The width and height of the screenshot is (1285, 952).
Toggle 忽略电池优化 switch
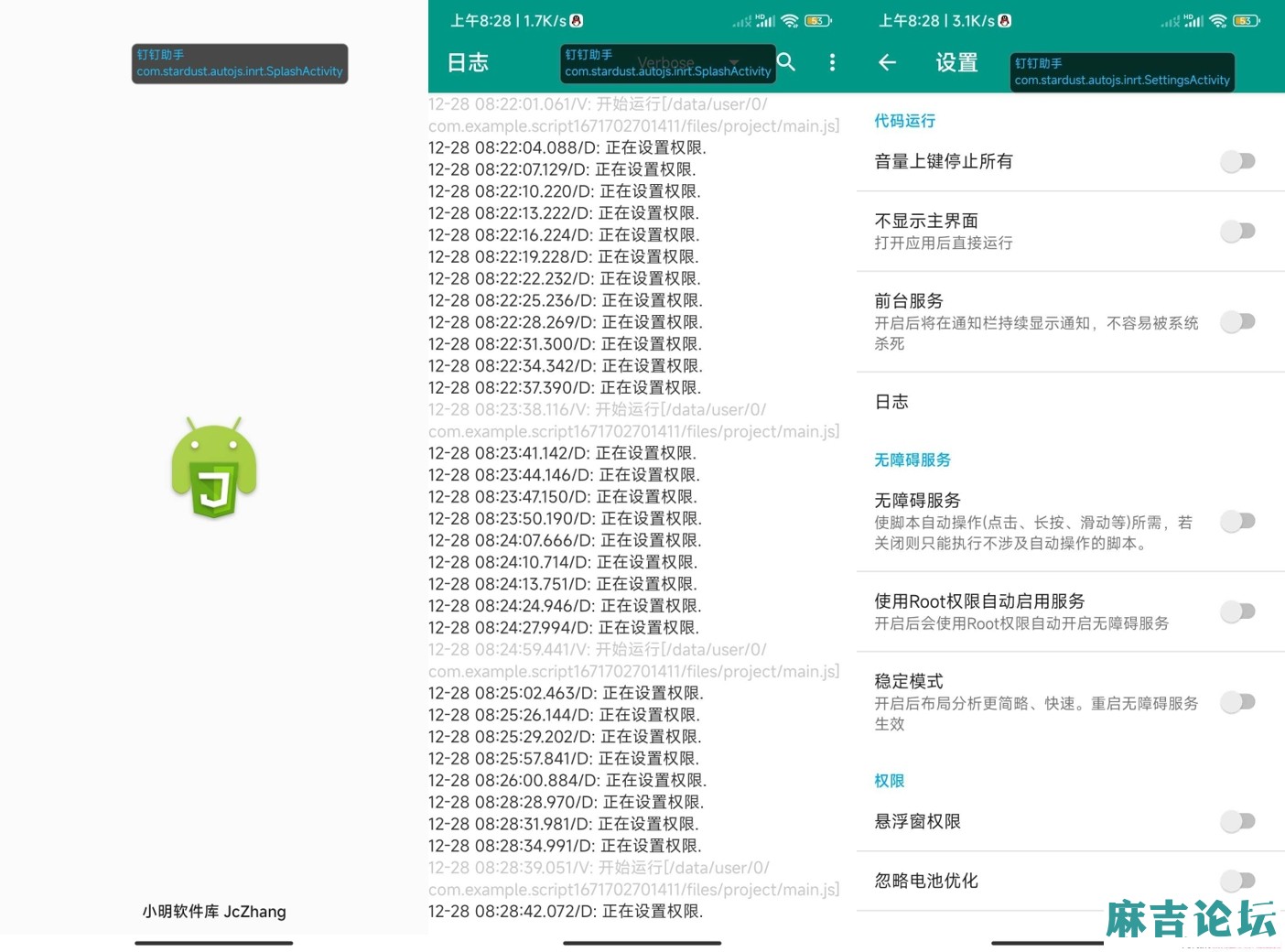click(x=1237, y=882)
